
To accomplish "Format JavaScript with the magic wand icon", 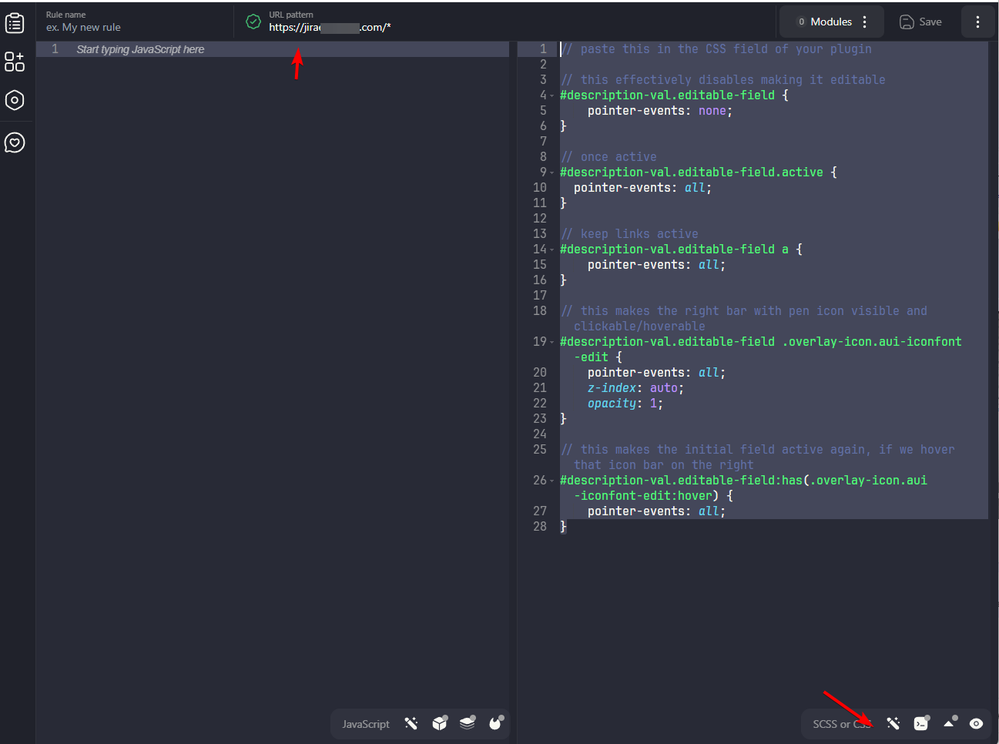I will click(411, 724).
